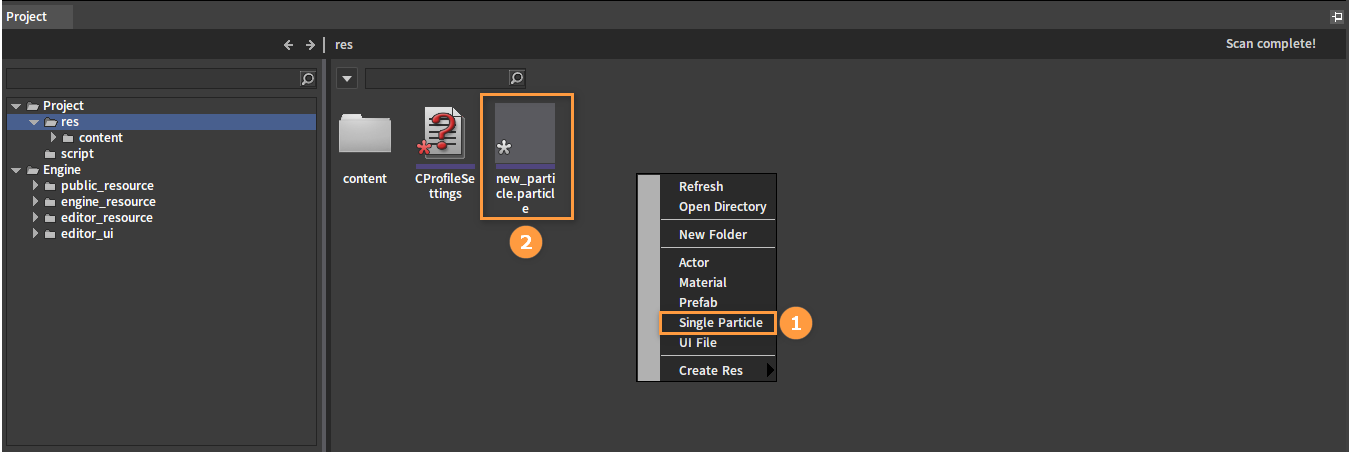Select the new_particle.particle file

click(x=526, y=156)
